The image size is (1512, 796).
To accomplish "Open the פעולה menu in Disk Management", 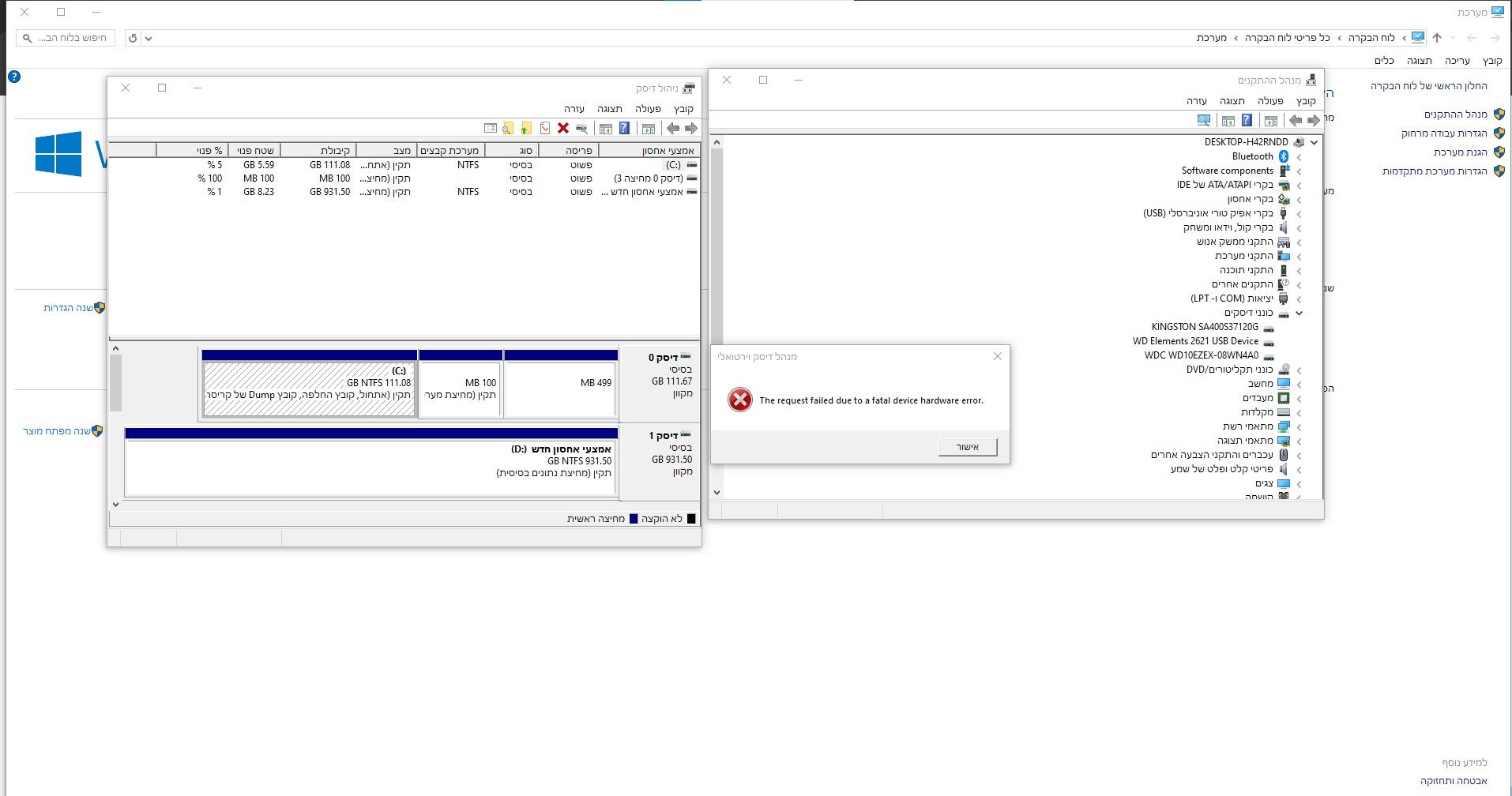I will click(x=648, y=109).
